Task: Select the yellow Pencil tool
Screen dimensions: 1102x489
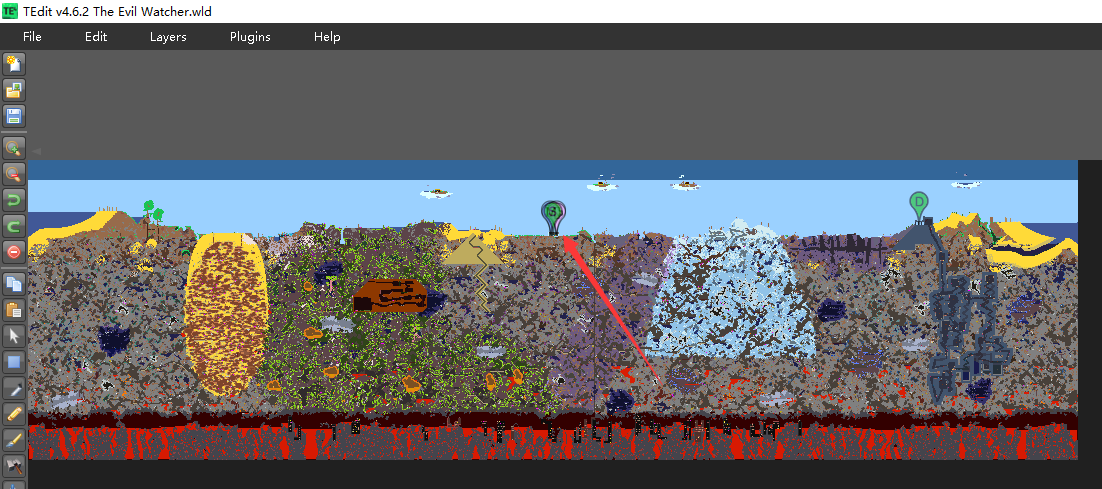Action: (x=14, y=414)
